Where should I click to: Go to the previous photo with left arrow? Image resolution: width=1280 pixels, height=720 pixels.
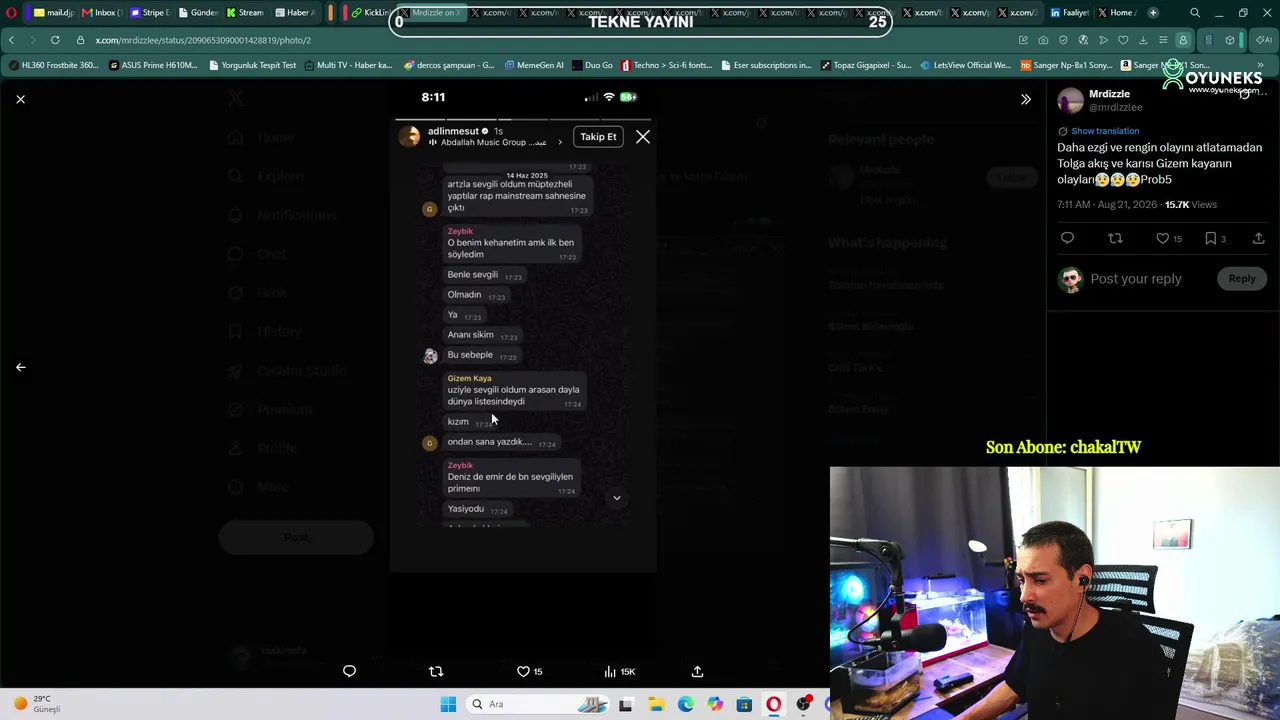tap(20, 367)
